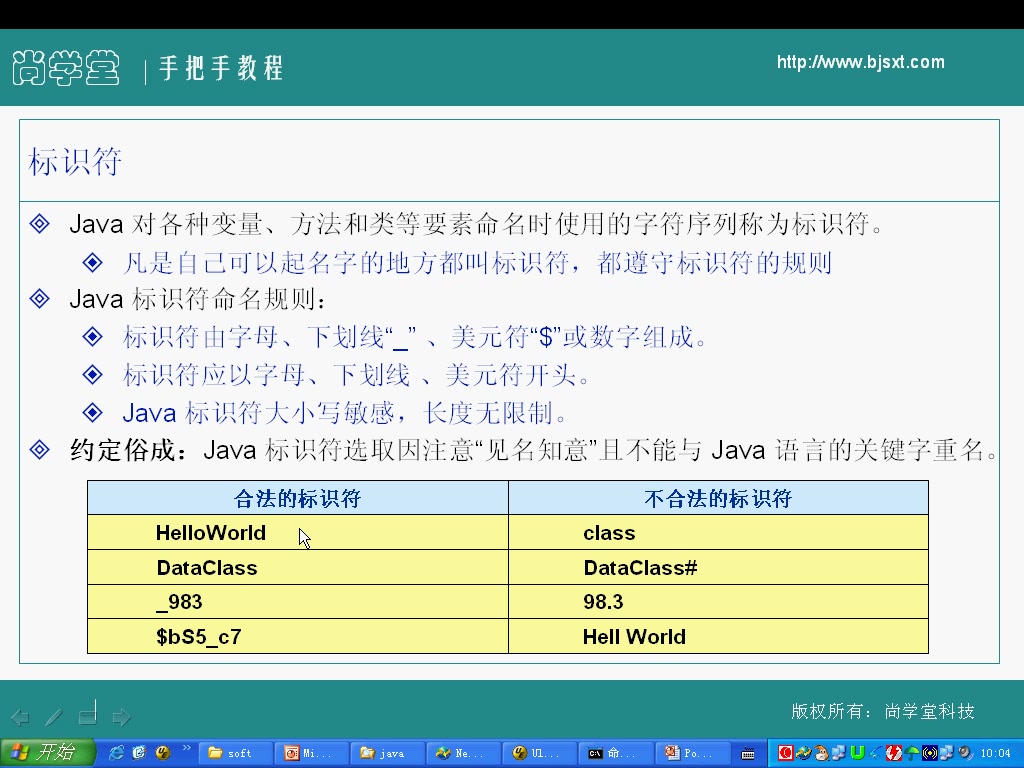Advance using the next slide arrow
1024x768 pixels.
point(122,716)
